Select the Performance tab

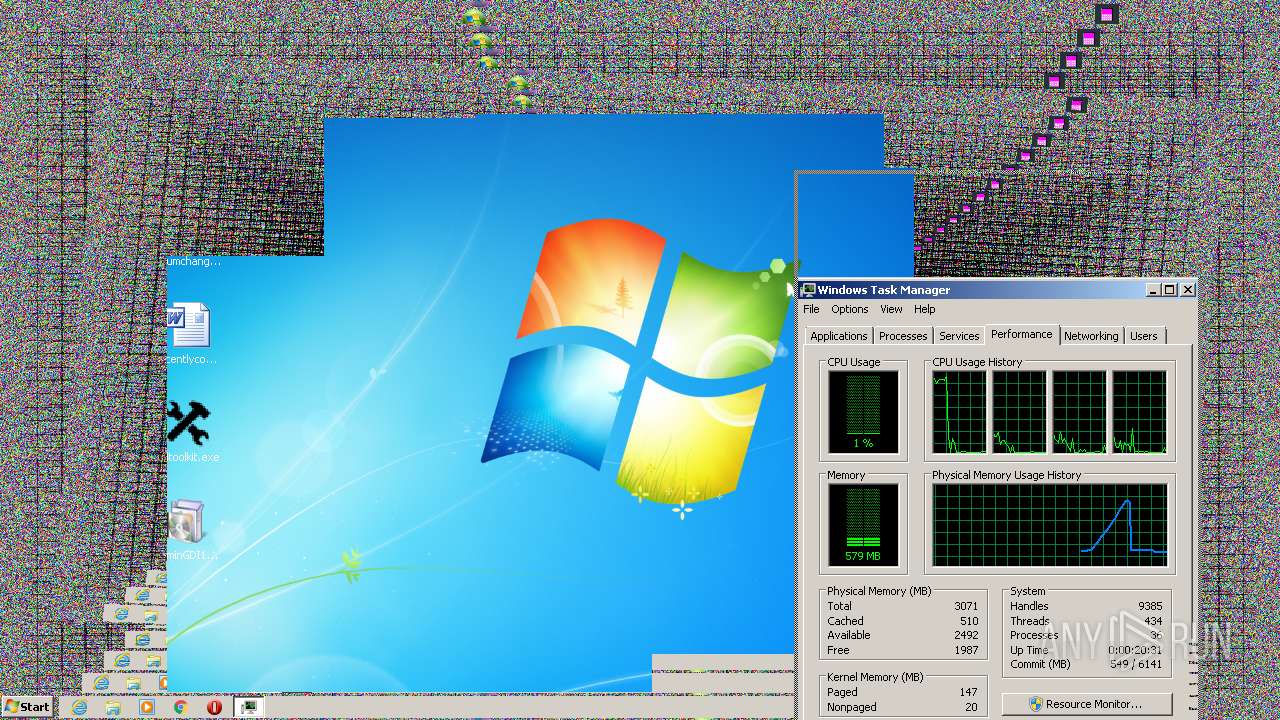tap(1022, 334)
